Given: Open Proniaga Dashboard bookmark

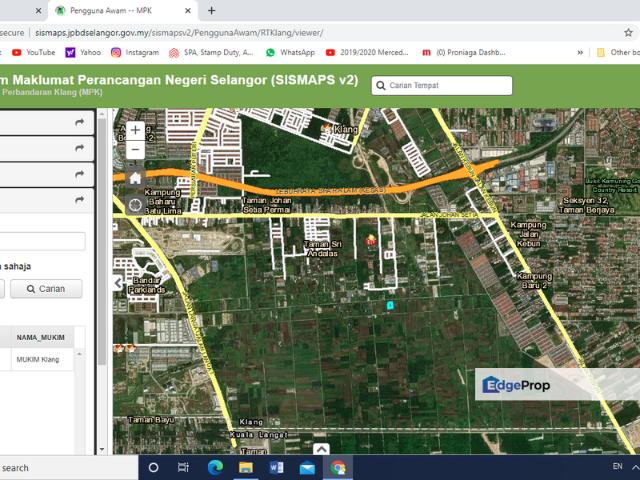Looking at the screenshot, I should click(463, 52).
